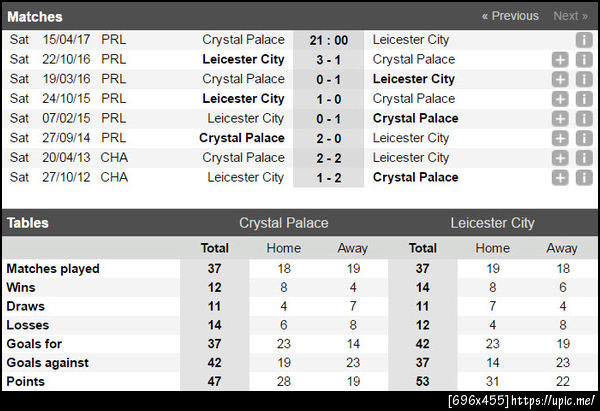The width and height of the screenshot is (600, 411).
Task: Open info icon for the 22/10/16 match
Action: [583, 60]
